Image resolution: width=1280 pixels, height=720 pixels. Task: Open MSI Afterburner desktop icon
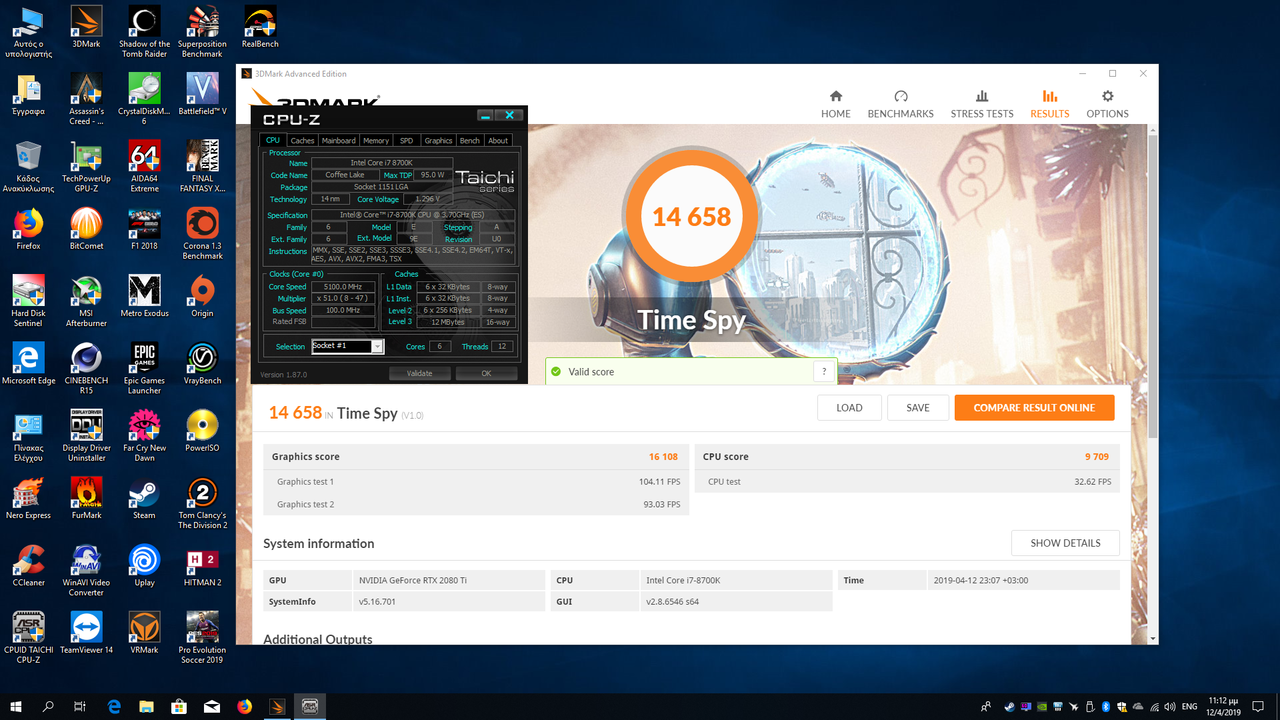pos(86,300)
